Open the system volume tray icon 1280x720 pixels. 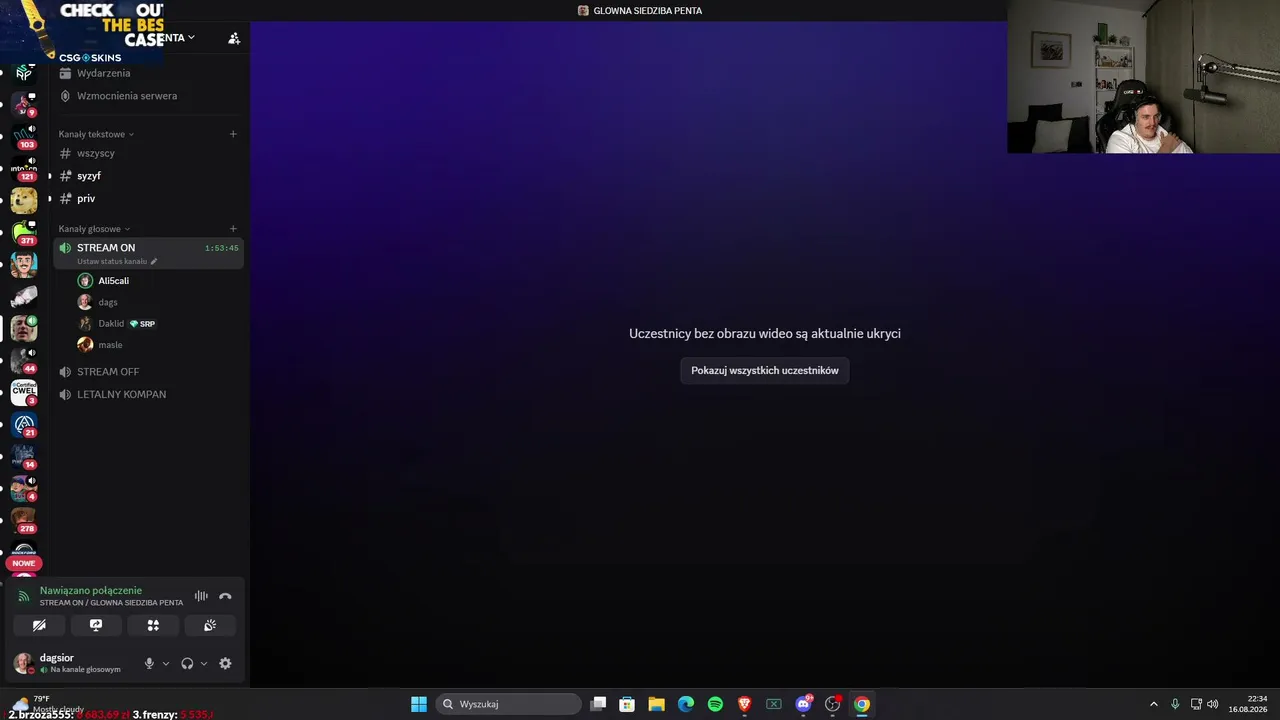[1213, 704]
